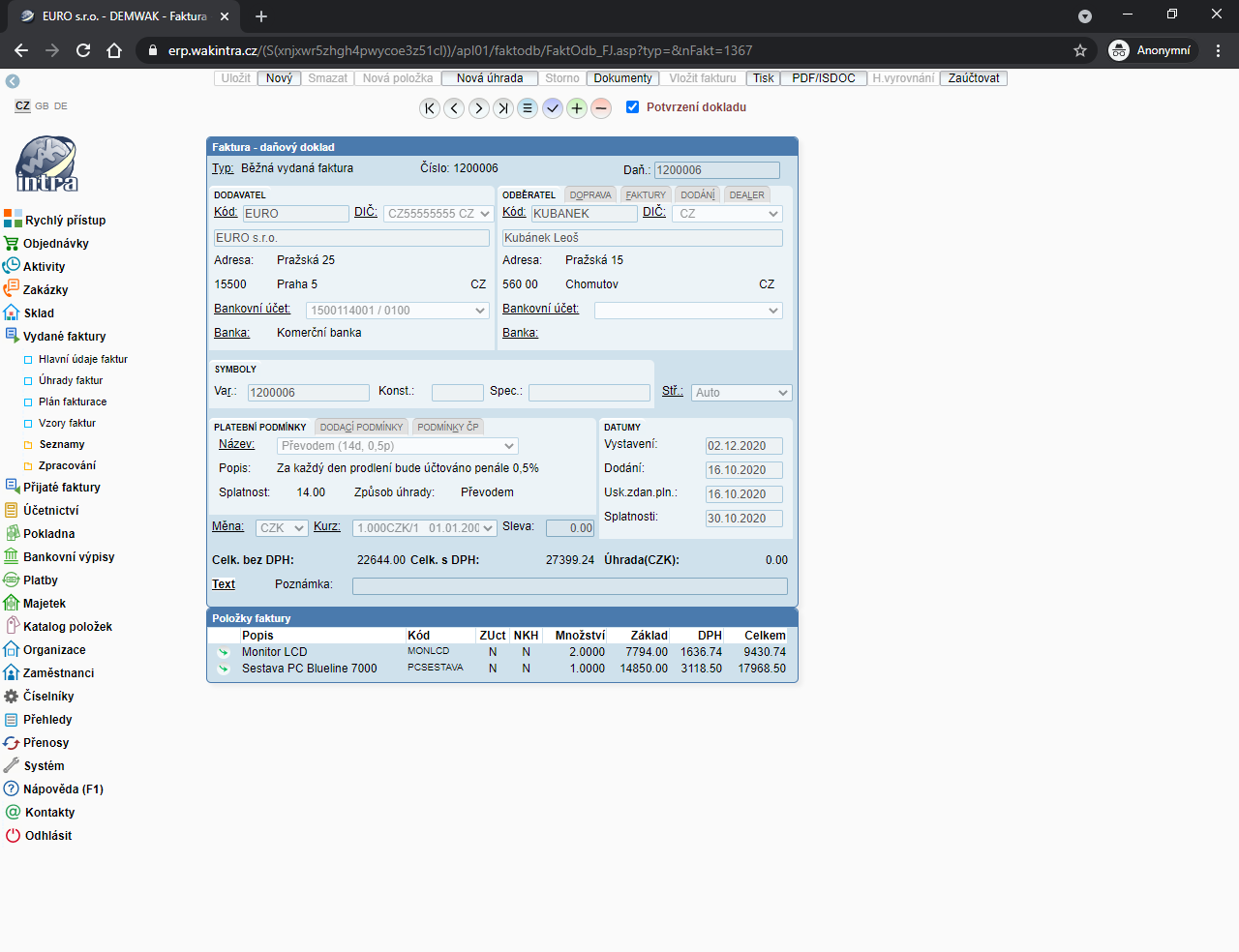Collapse sidebar with the top-left arrow icon
This screenshot has width=1239, height=952.
[13, 81]
